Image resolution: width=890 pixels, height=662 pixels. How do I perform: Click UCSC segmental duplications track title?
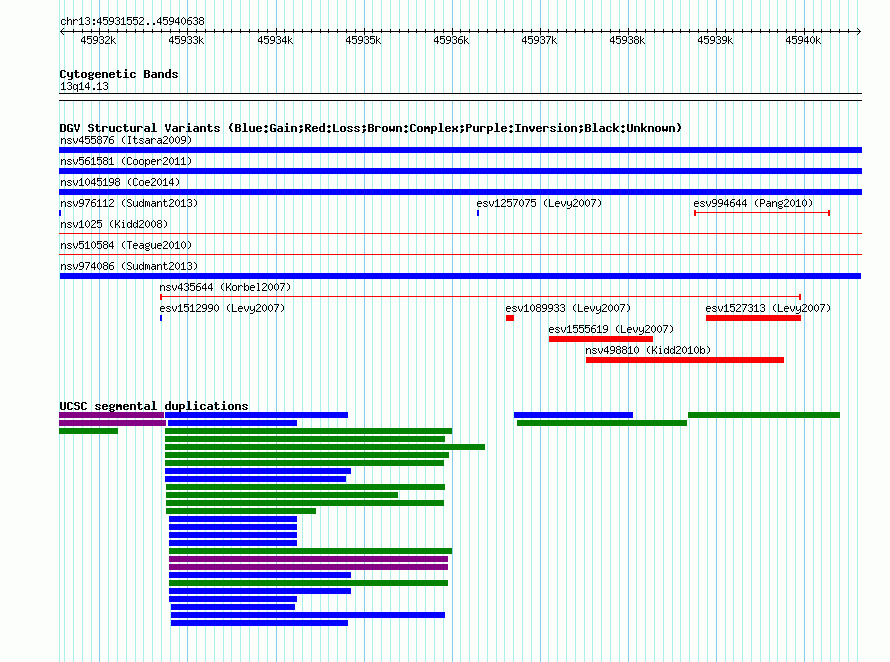(154, 406)
